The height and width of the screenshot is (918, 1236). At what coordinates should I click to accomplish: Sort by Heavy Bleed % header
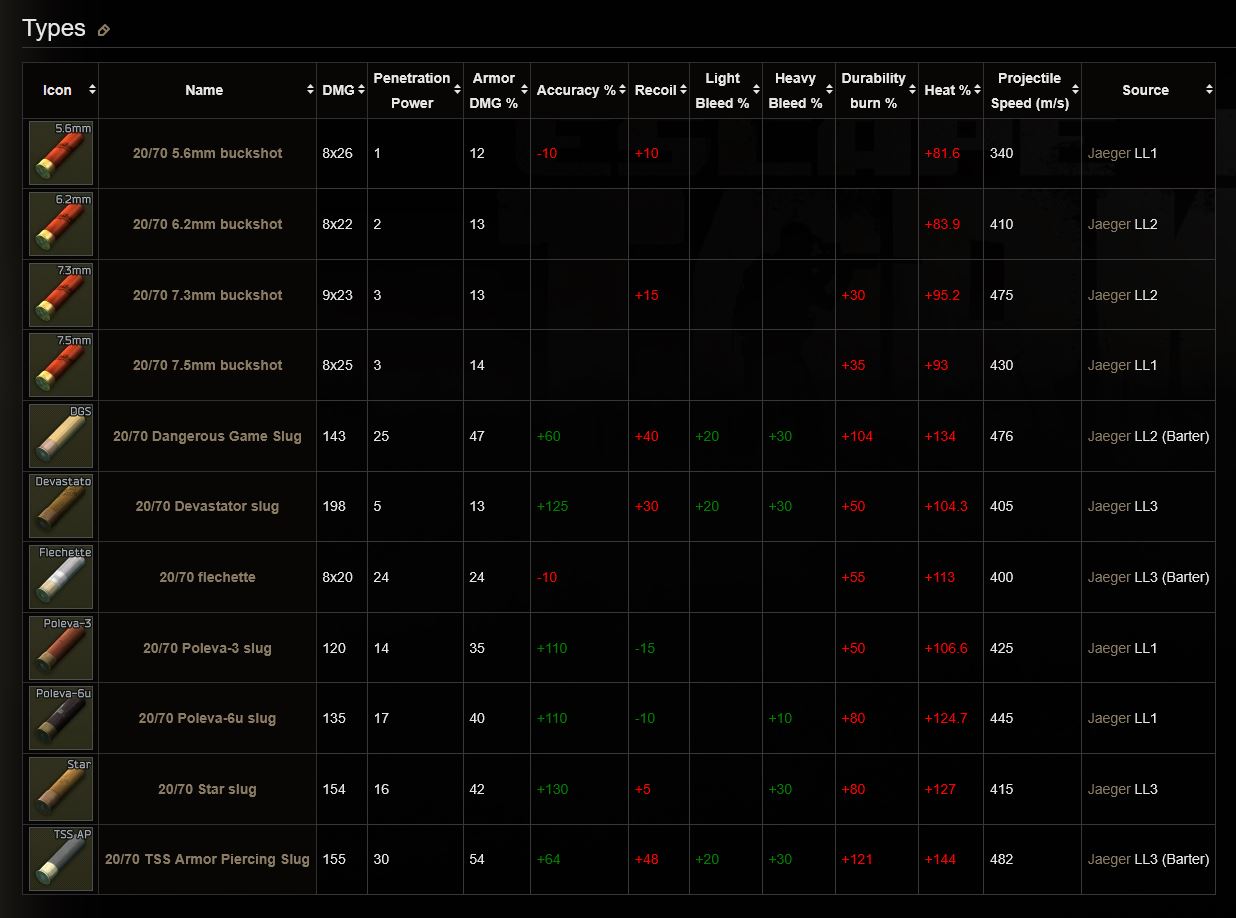click(799, 90)
